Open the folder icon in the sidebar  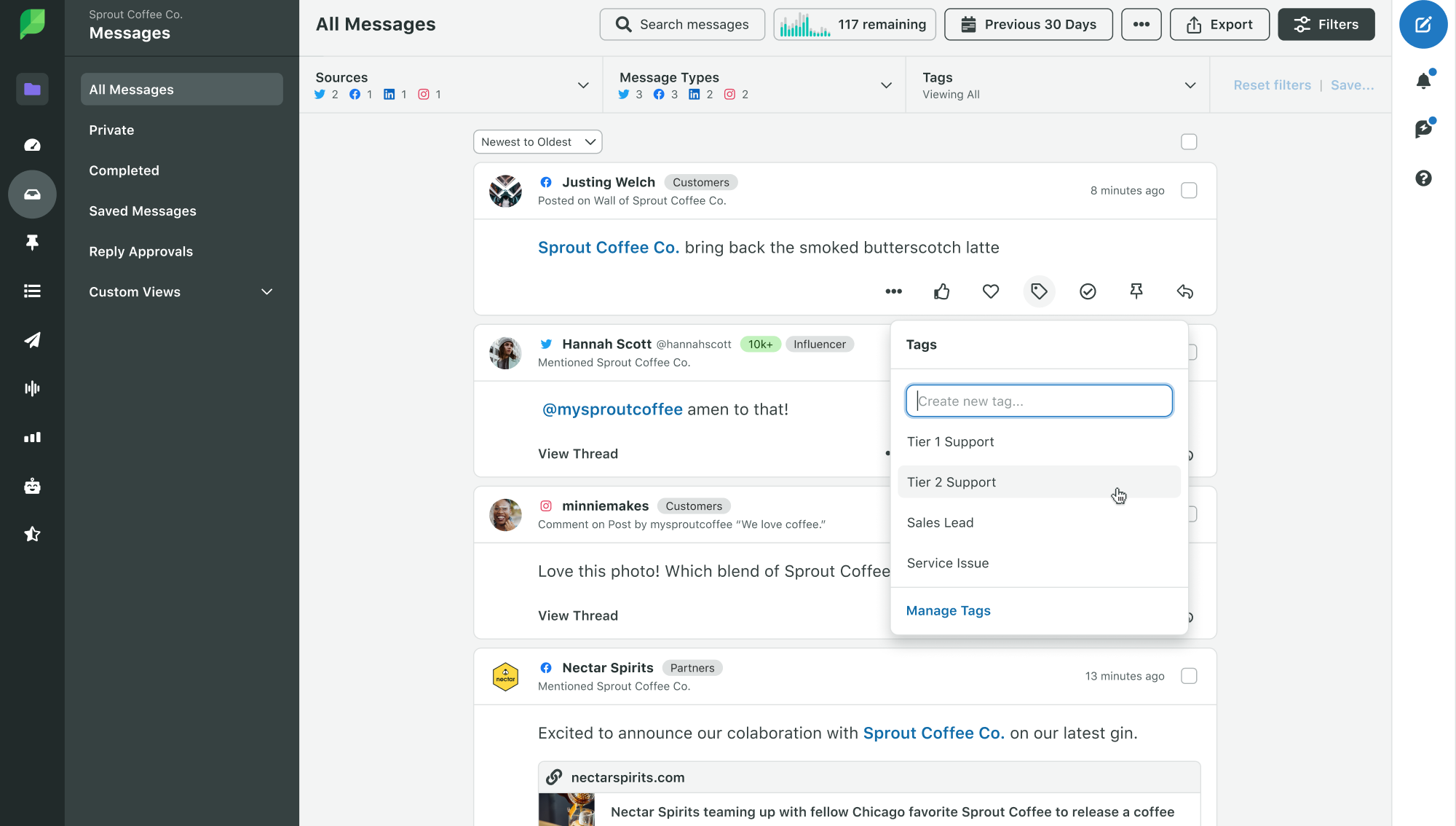(x=32, y=89)
